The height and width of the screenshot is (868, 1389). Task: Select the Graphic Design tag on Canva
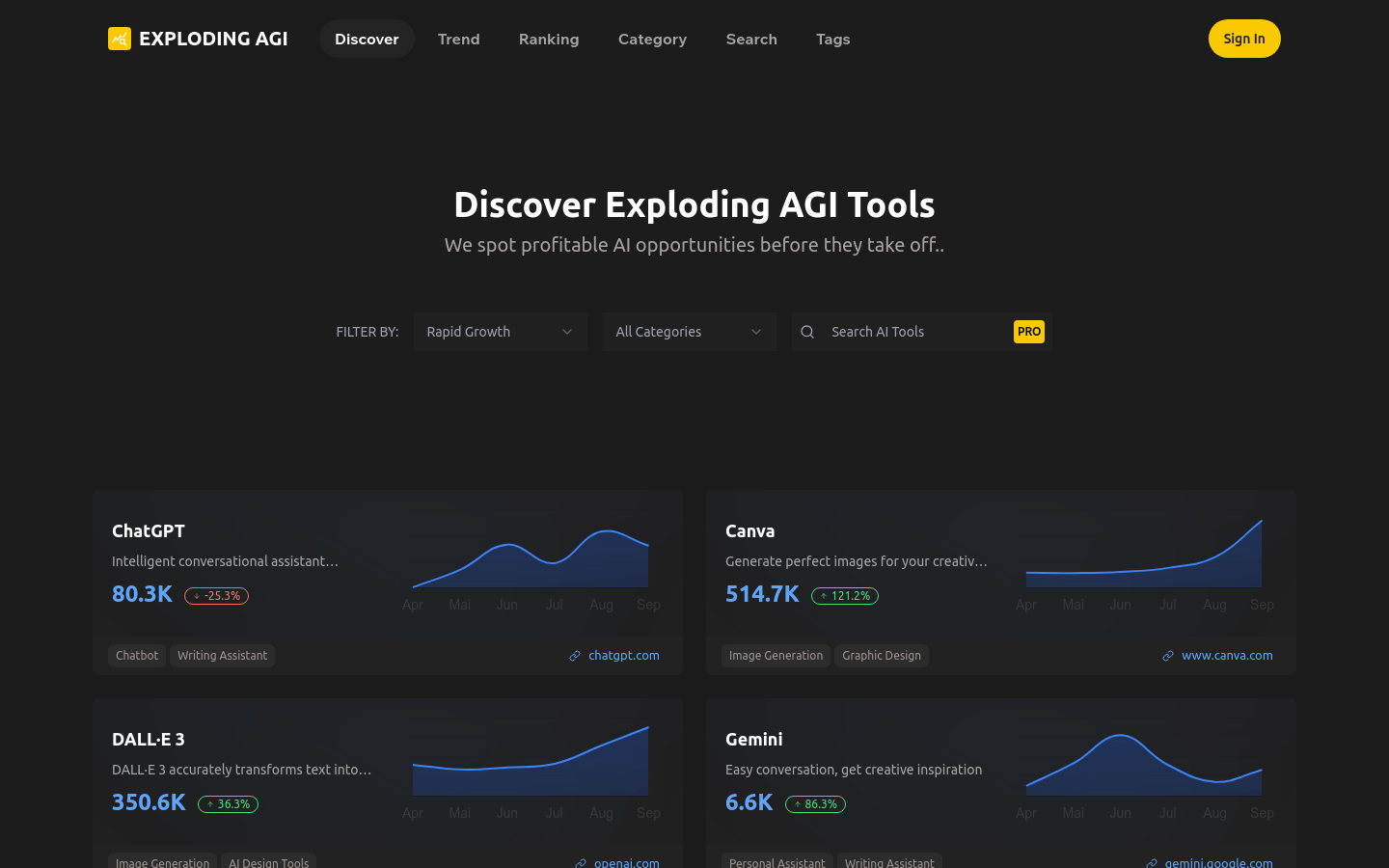click(881, 656)
